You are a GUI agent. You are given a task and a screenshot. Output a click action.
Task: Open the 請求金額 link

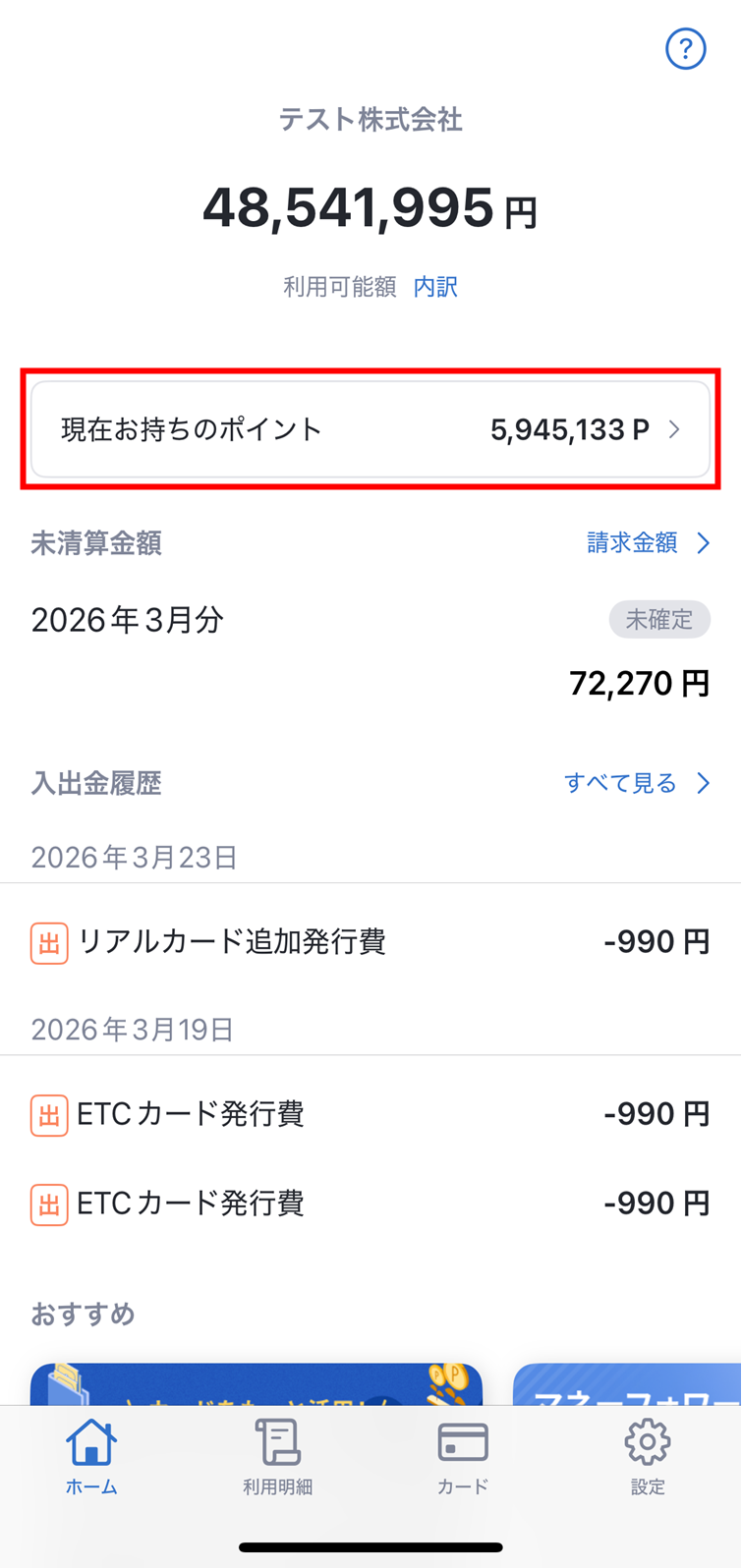click(x=632, y=543)
